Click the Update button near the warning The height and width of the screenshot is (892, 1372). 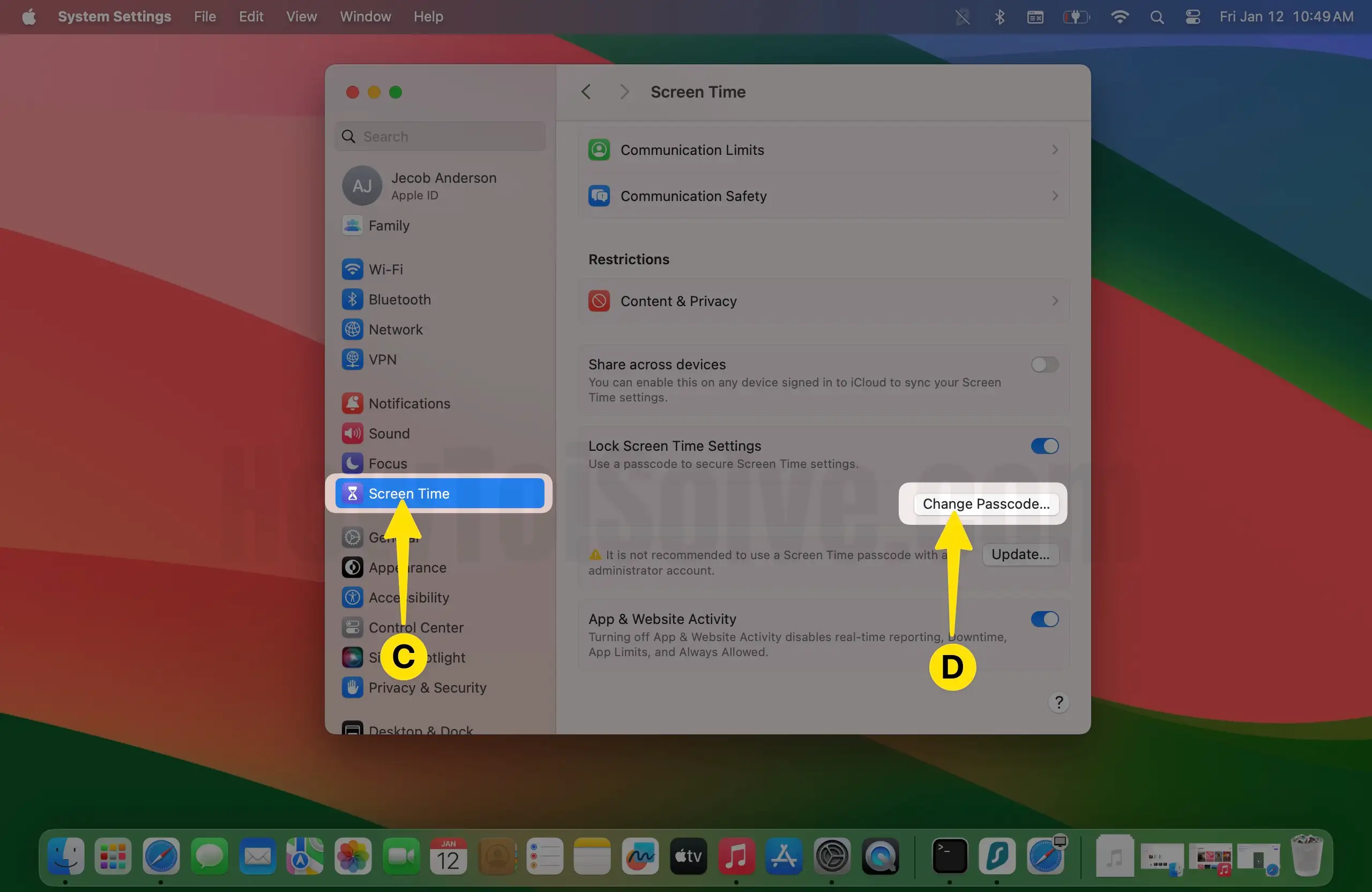(1020, 554)
